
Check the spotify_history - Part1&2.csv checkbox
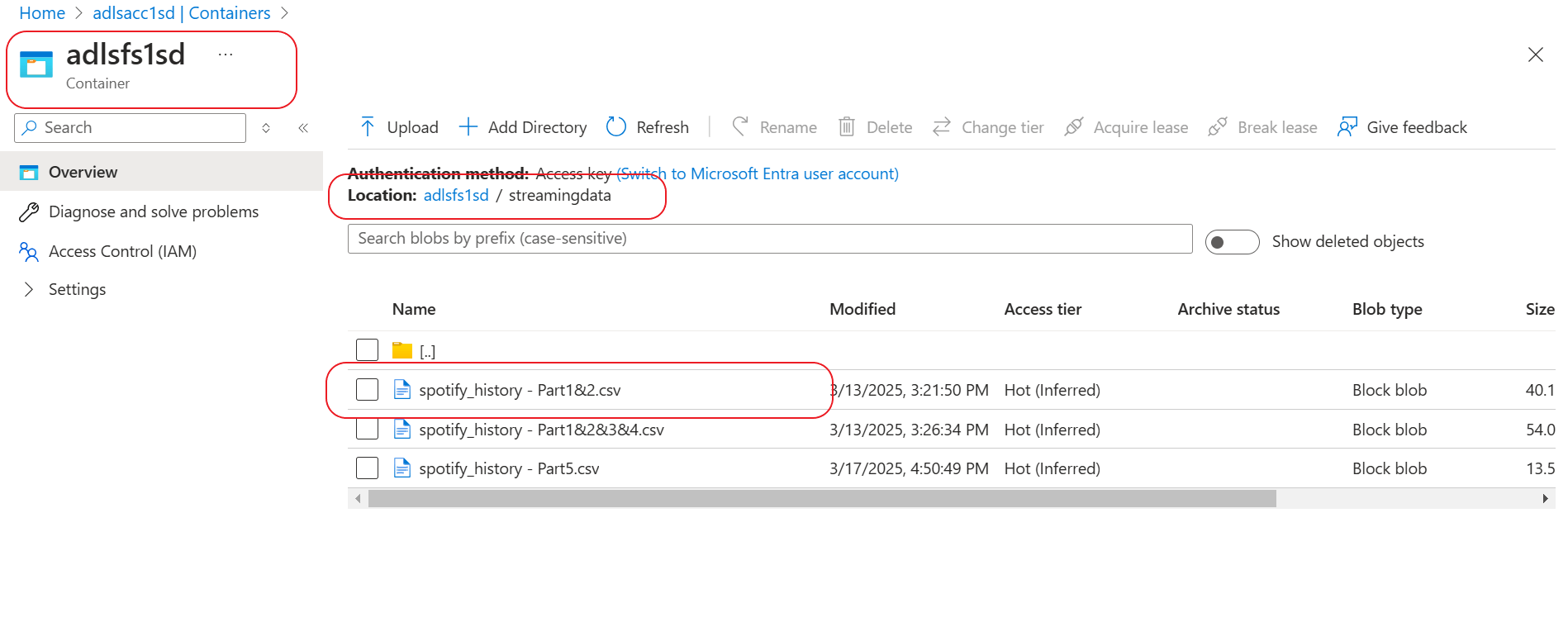(368, 390)
